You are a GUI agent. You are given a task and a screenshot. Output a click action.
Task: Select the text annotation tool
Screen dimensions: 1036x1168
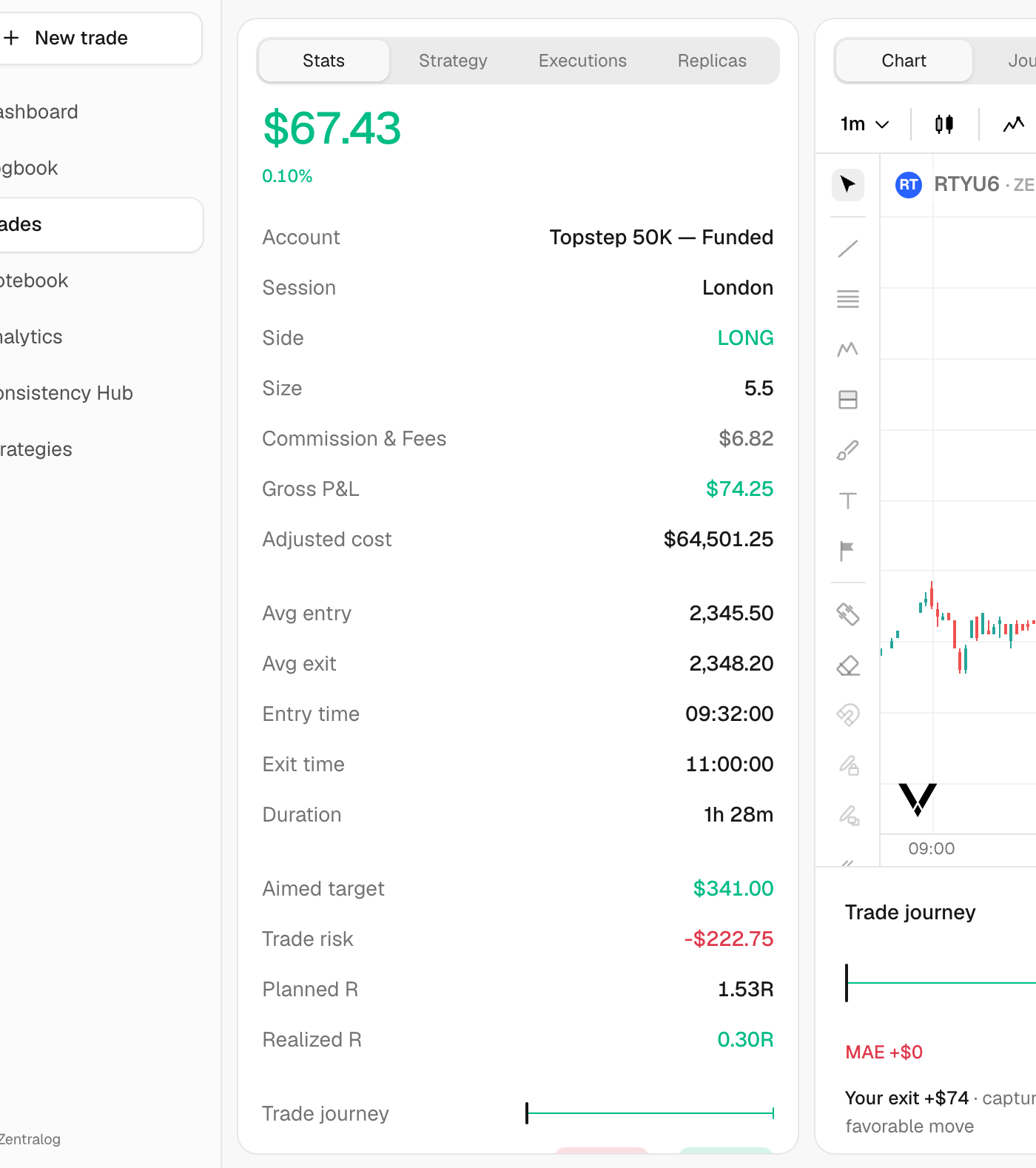click(x=848, y=500)
